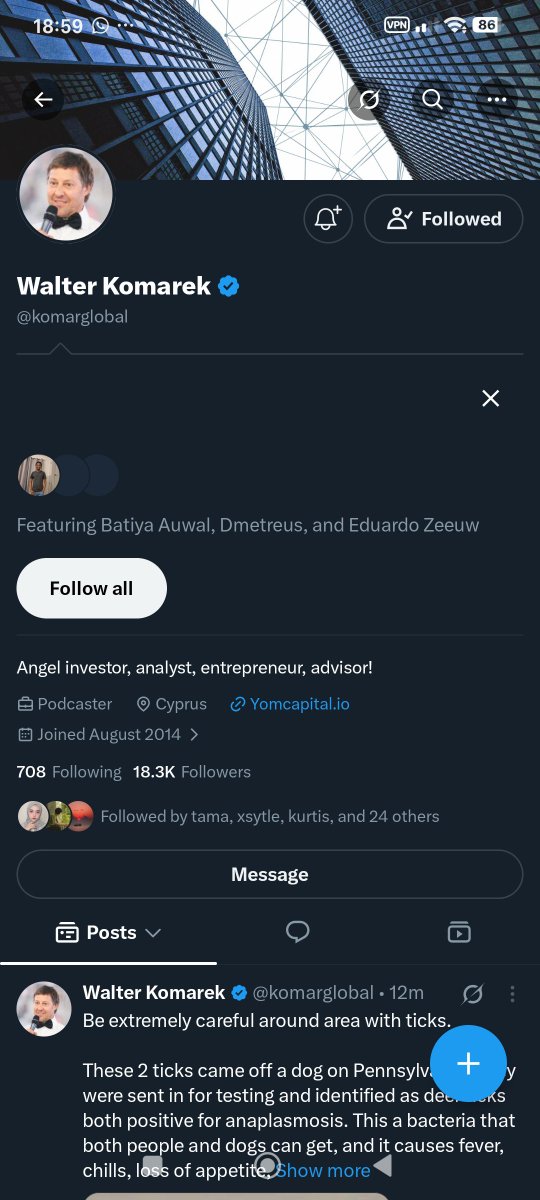Tap the Grok circle icon in header
Image resolution: width=540 pixels, height=1200 pixels.
pos(369,99)
